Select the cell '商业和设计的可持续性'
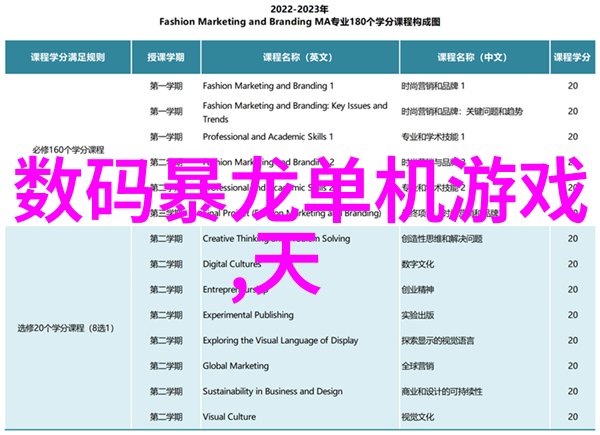Screen dimensions: 600x435 coord(442,391)
